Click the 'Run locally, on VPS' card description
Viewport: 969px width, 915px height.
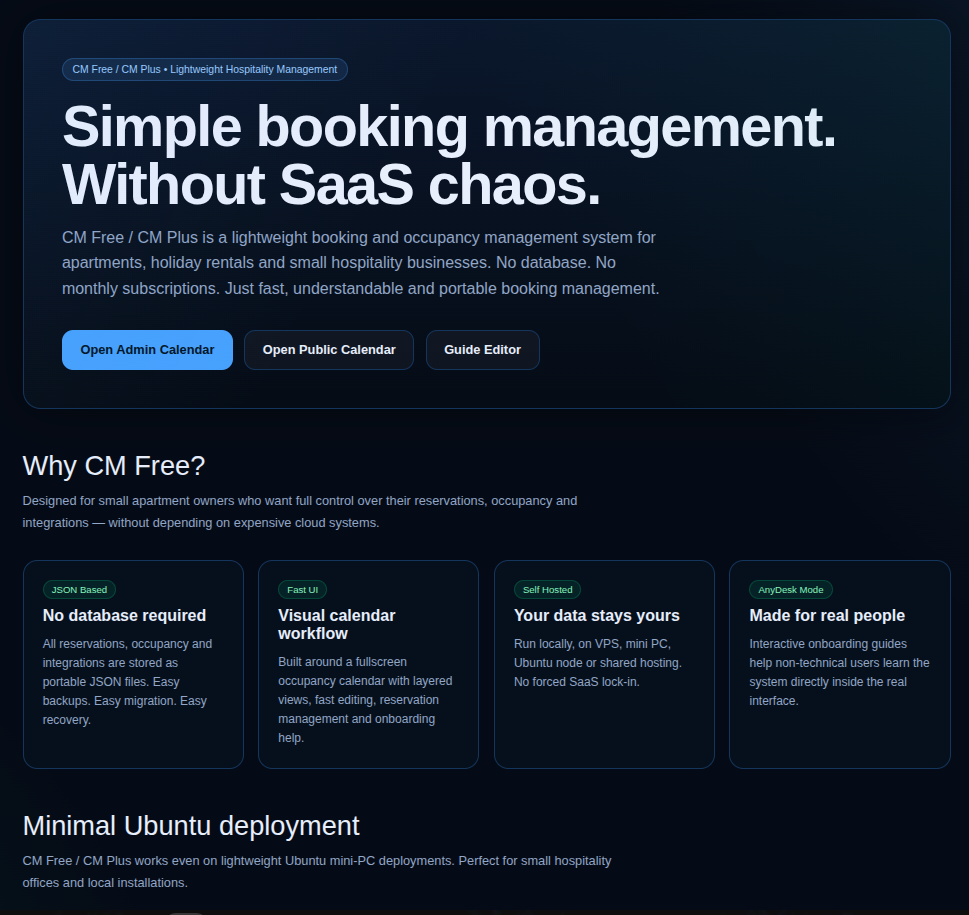coord(598,662)
